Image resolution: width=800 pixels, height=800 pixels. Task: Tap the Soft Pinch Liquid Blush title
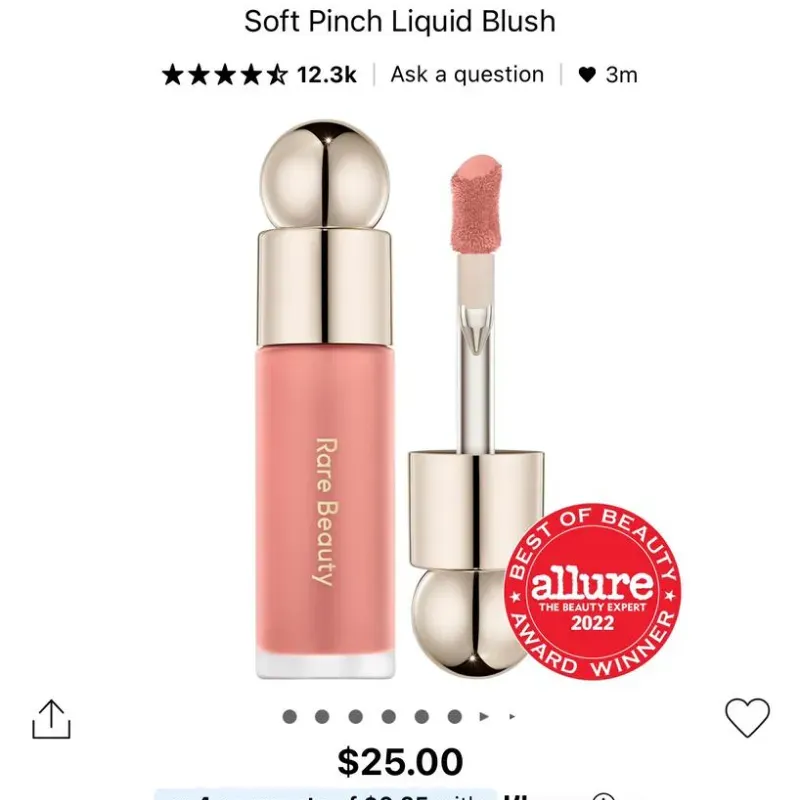point(400,21)
